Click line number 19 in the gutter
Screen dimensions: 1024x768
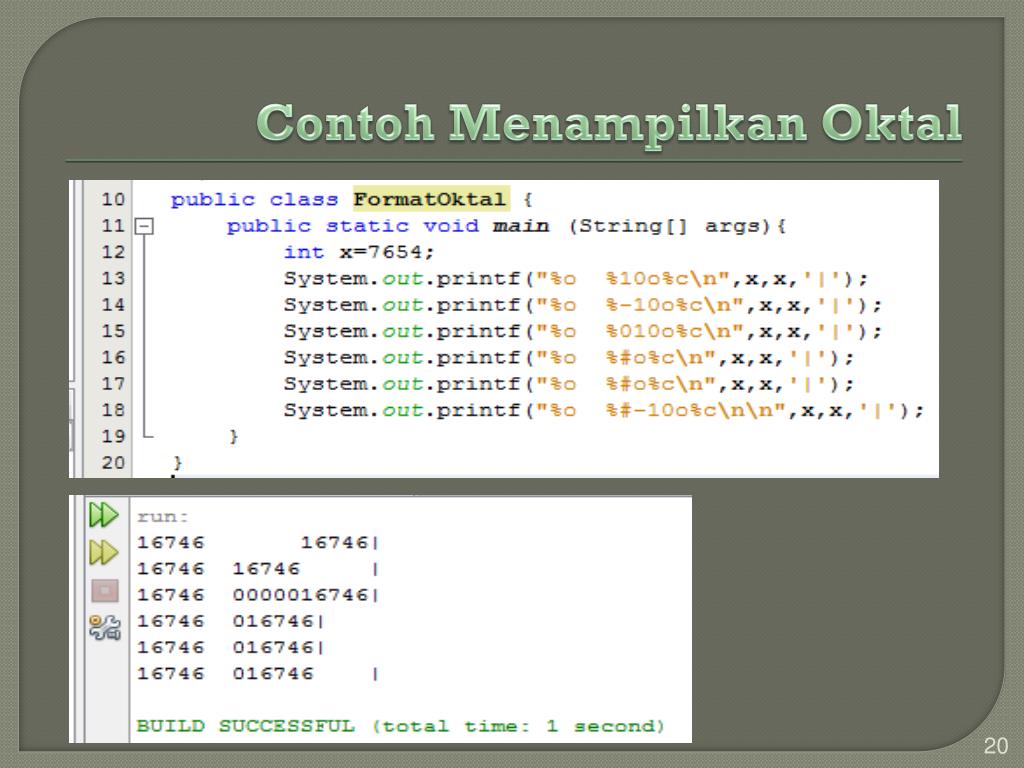(x=112, y=436)
